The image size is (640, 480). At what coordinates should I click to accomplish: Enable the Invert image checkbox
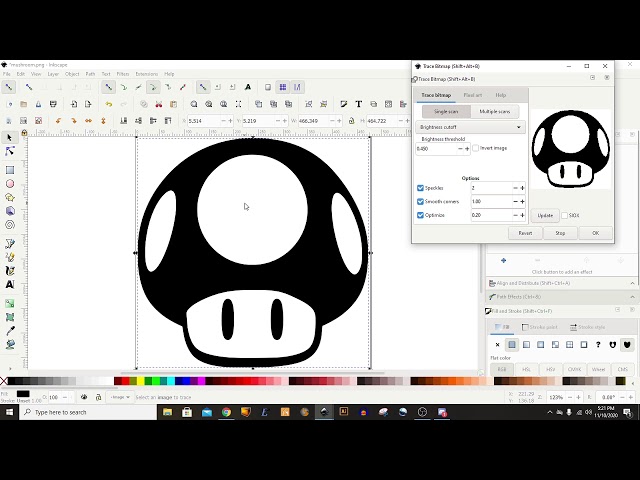click(476, 148)
